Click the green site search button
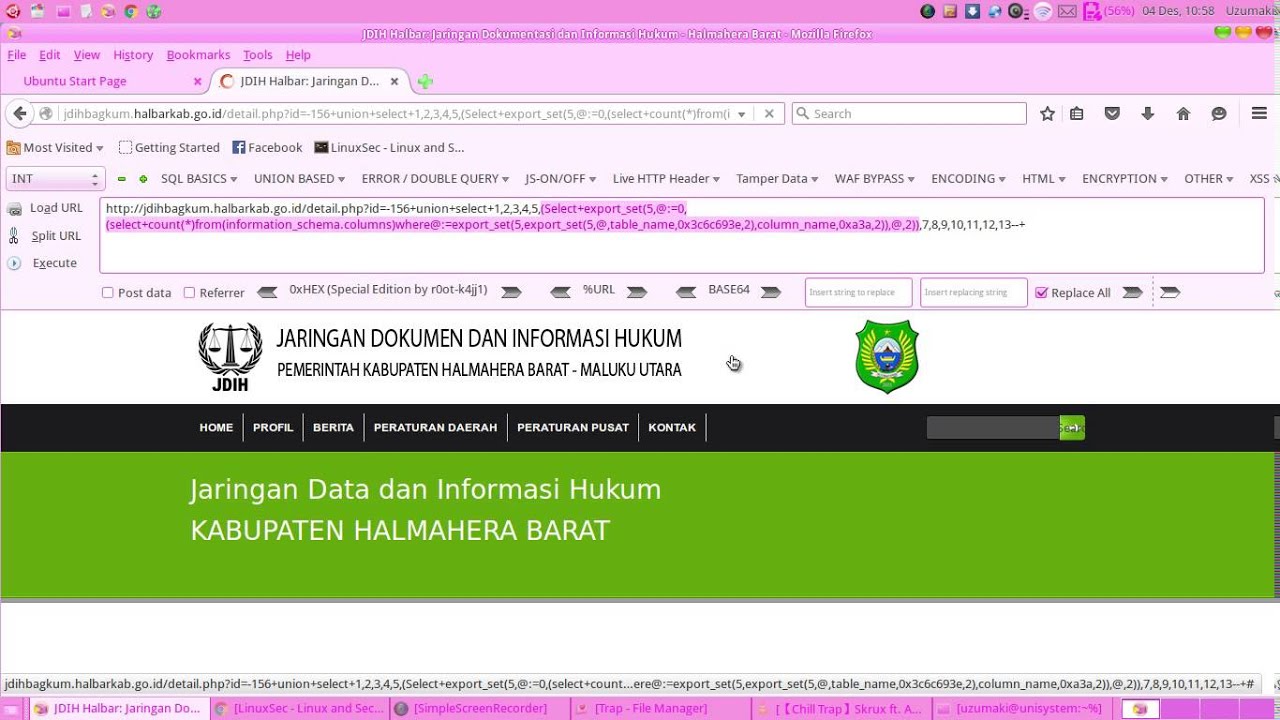This screenshot has width=1280, height=720. point(1072,428)
